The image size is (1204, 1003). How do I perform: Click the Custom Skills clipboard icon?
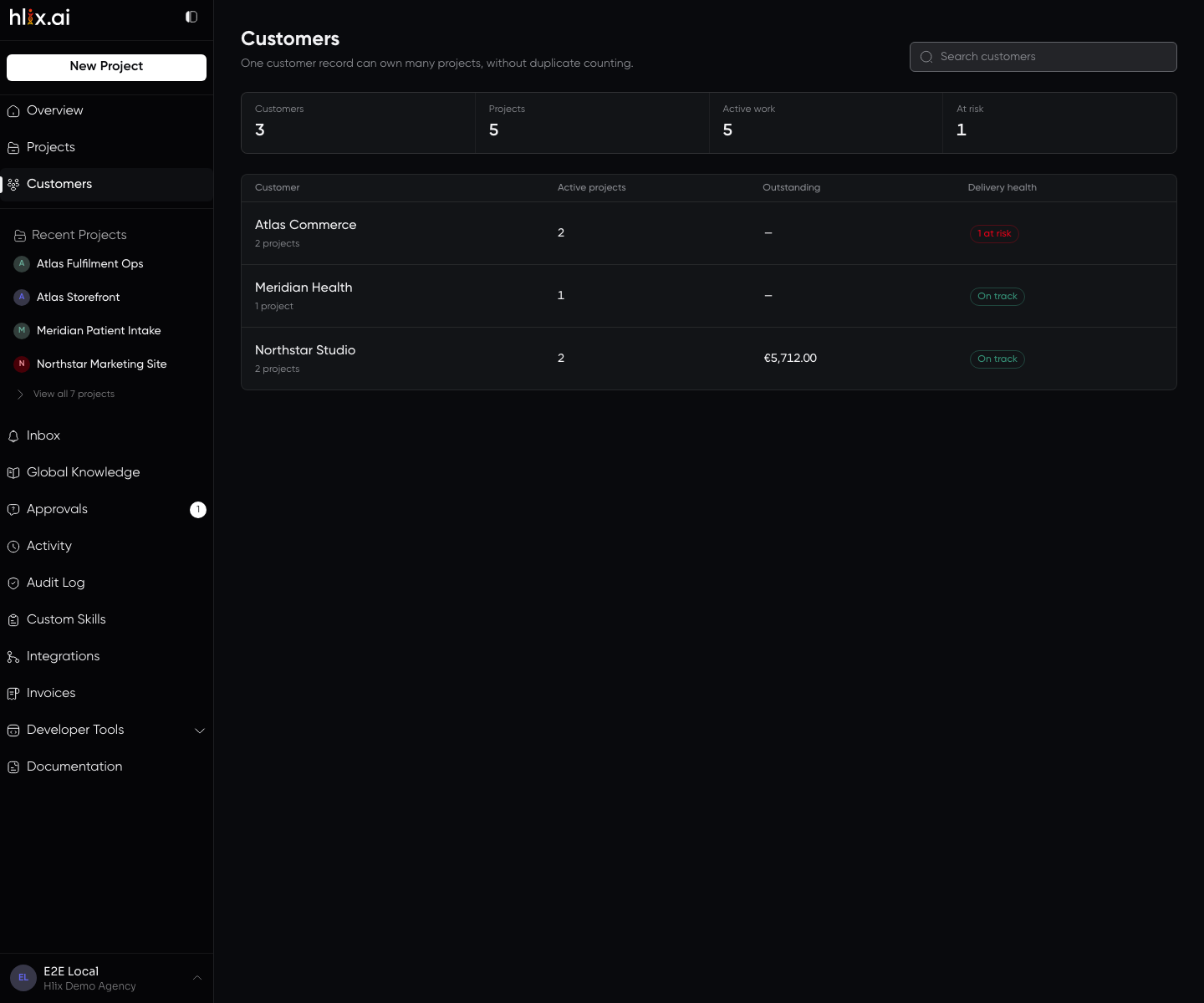[x=13, y=620]
